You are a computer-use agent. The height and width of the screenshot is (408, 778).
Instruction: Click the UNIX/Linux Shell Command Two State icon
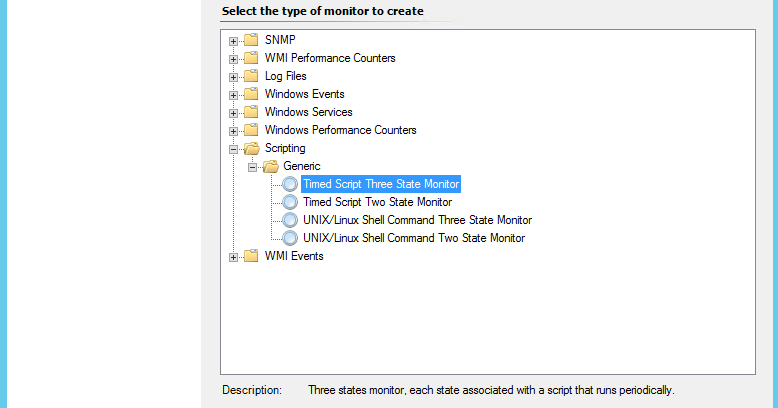290,238
